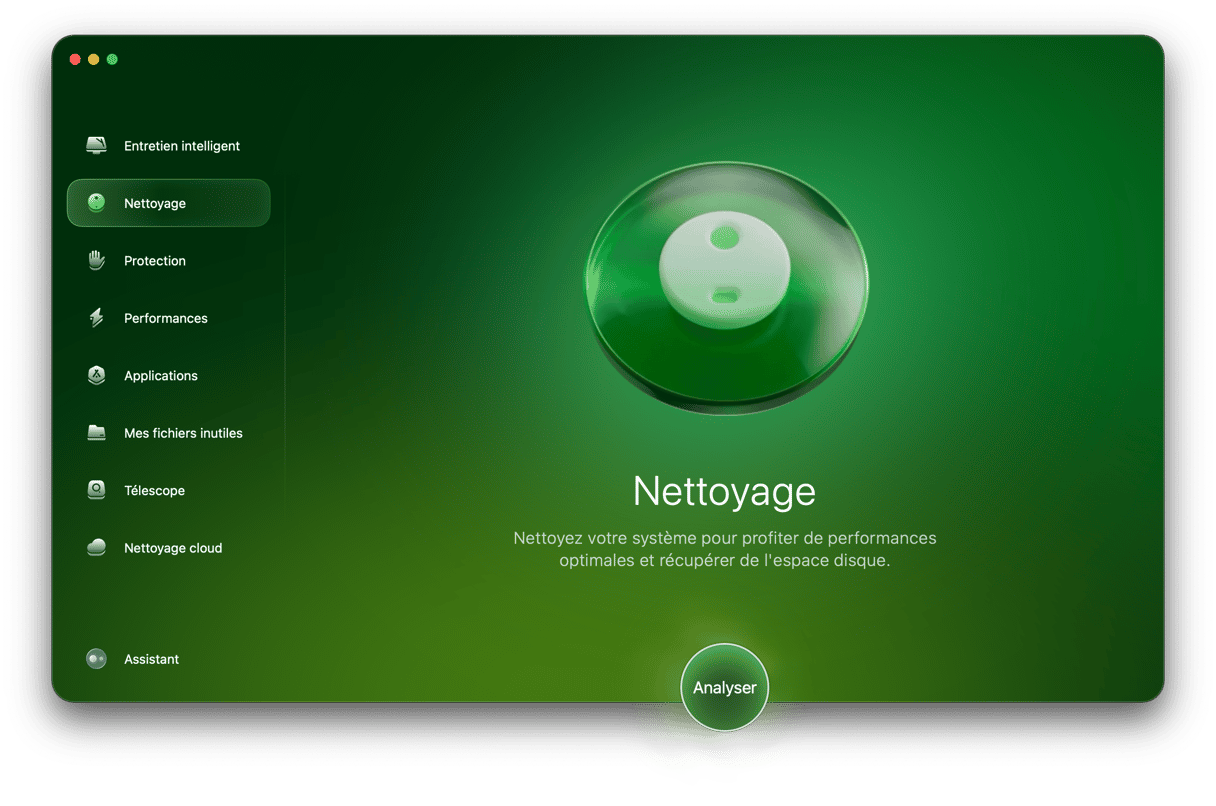This screenshot has height=806, width=1216.
Task: Open the Télescope section
Action: pos(168,491)
